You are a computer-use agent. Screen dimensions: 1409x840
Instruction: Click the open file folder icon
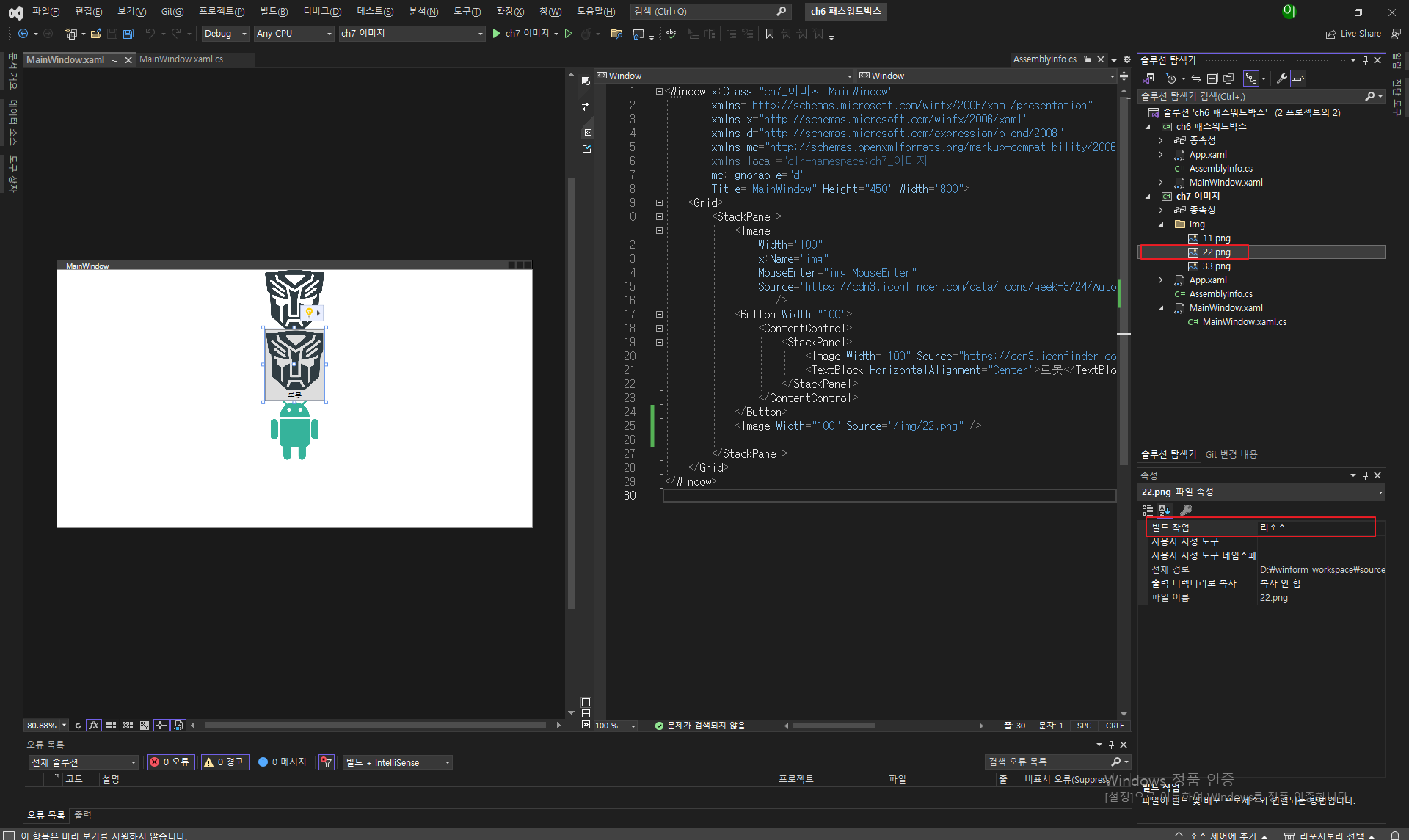pos(95,34)
